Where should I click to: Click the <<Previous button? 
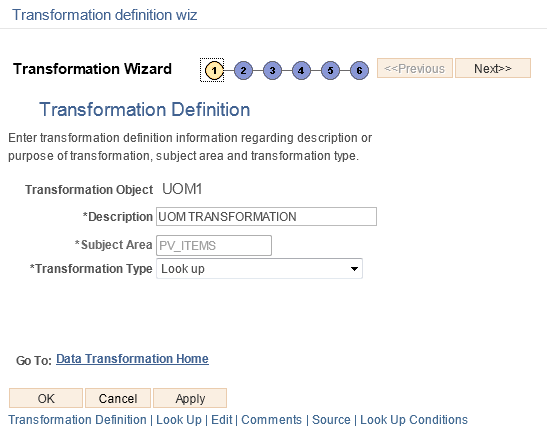pos(415,68)
